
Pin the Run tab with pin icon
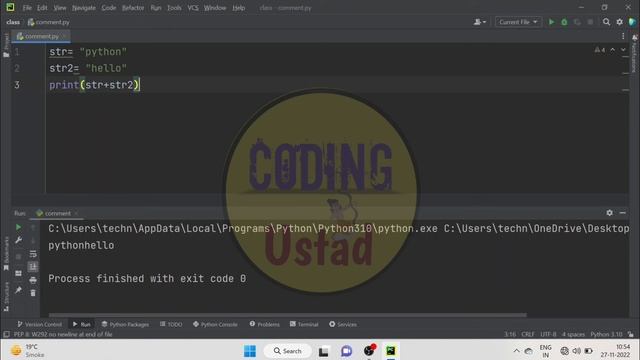coord(18,290)
